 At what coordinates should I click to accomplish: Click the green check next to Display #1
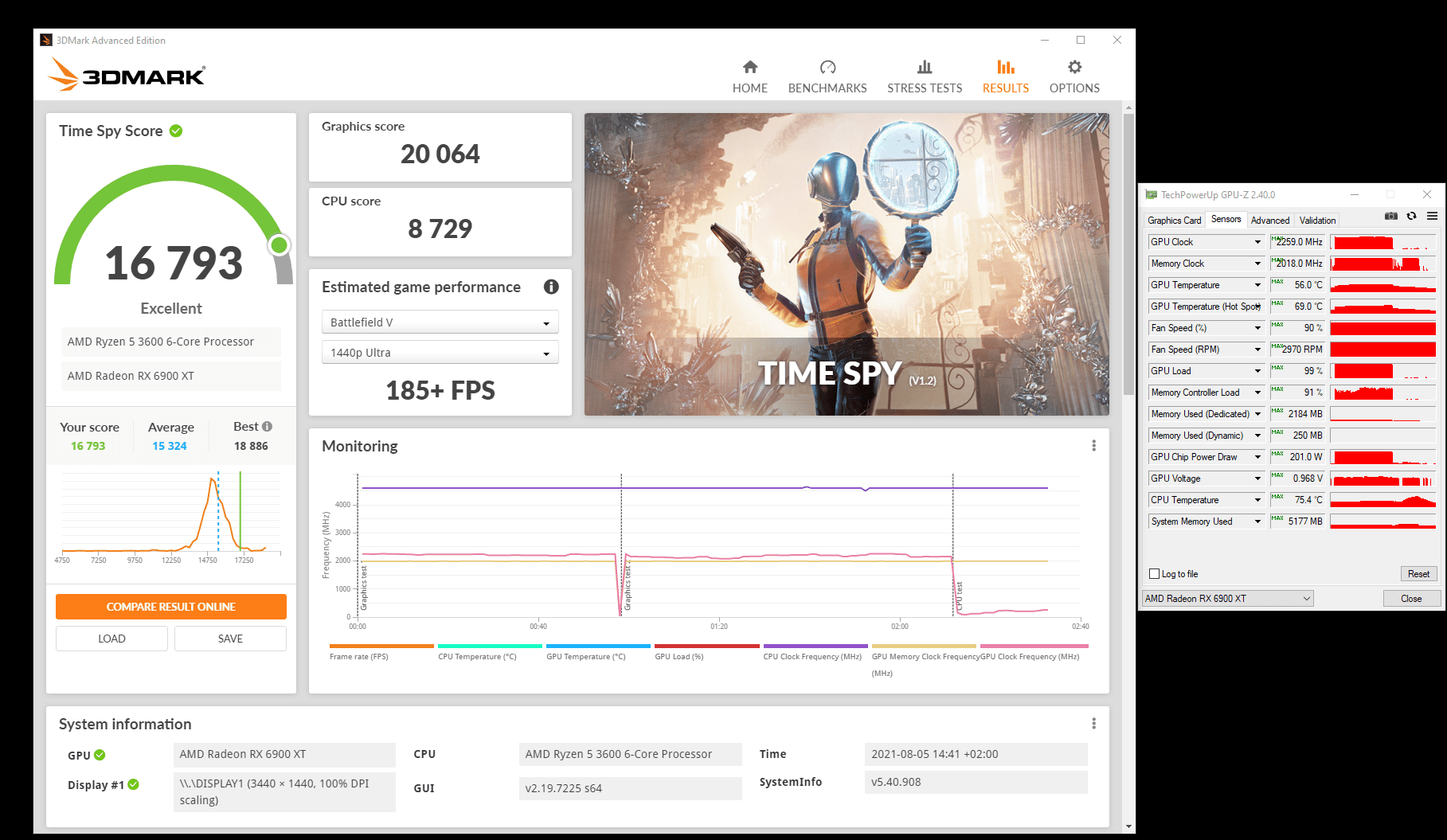tap(134, 784)
